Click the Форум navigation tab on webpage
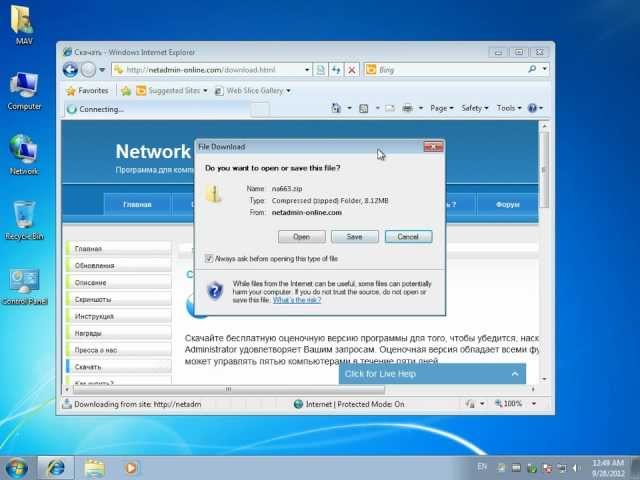 point(508,204)
